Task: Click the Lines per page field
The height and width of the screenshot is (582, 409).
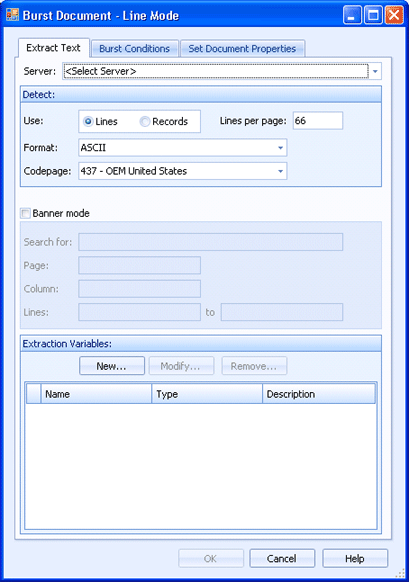Action: pyautogui.click(x=318, y=121)
